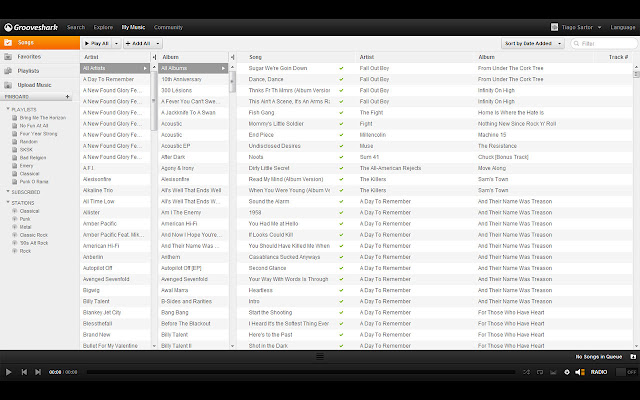Skip to next track in player
The width and height of the screenshot is (640, 400).
(38, 372)
